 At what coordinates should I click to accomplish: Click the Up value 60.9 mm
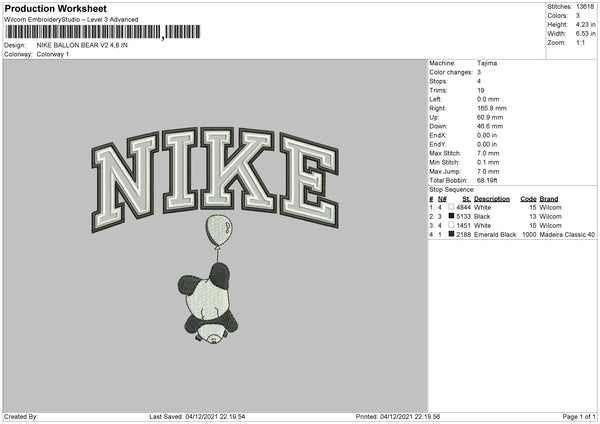pos(490,117)
